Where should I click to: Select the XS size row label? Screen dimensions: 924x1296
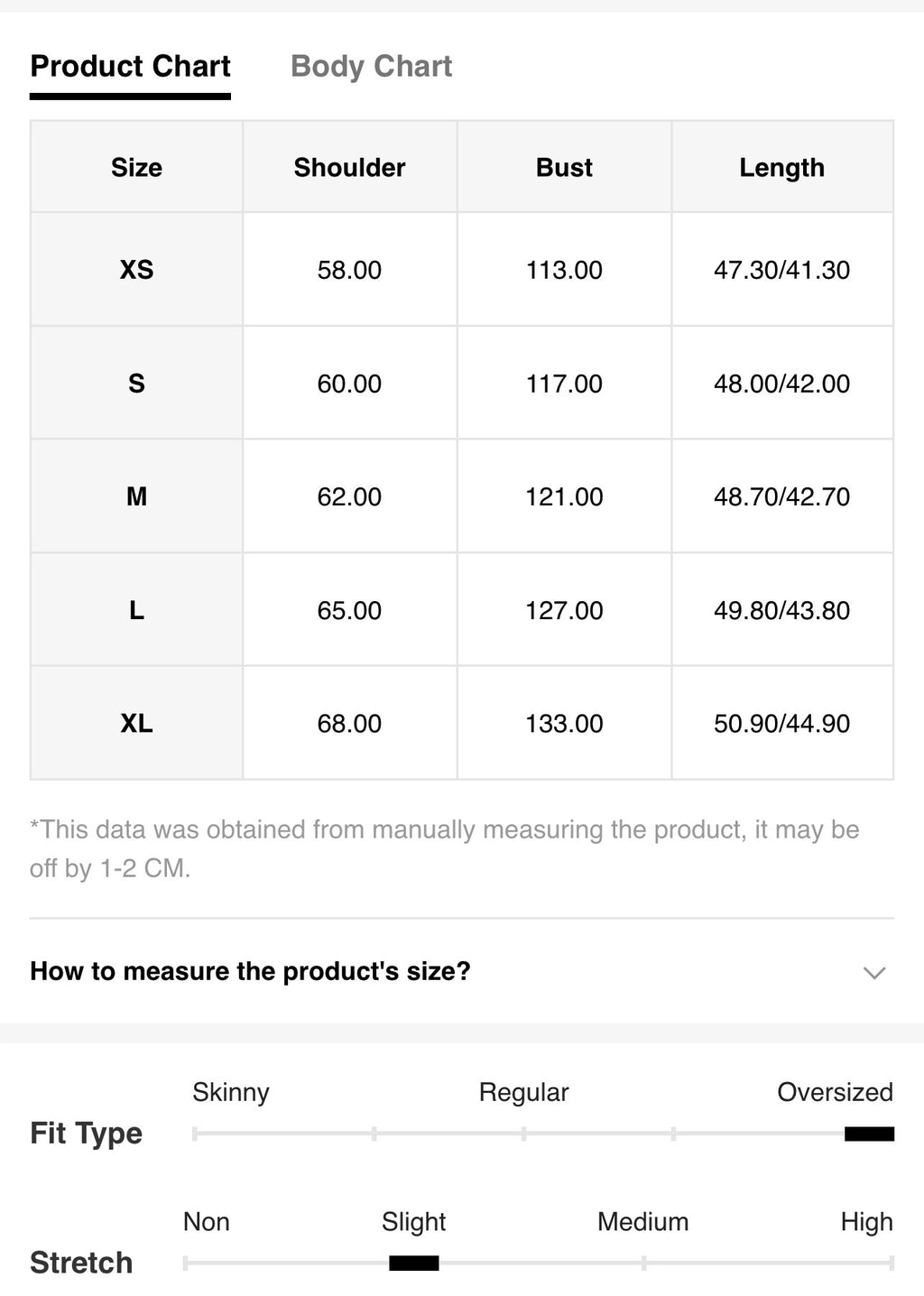tap(136, 270)
